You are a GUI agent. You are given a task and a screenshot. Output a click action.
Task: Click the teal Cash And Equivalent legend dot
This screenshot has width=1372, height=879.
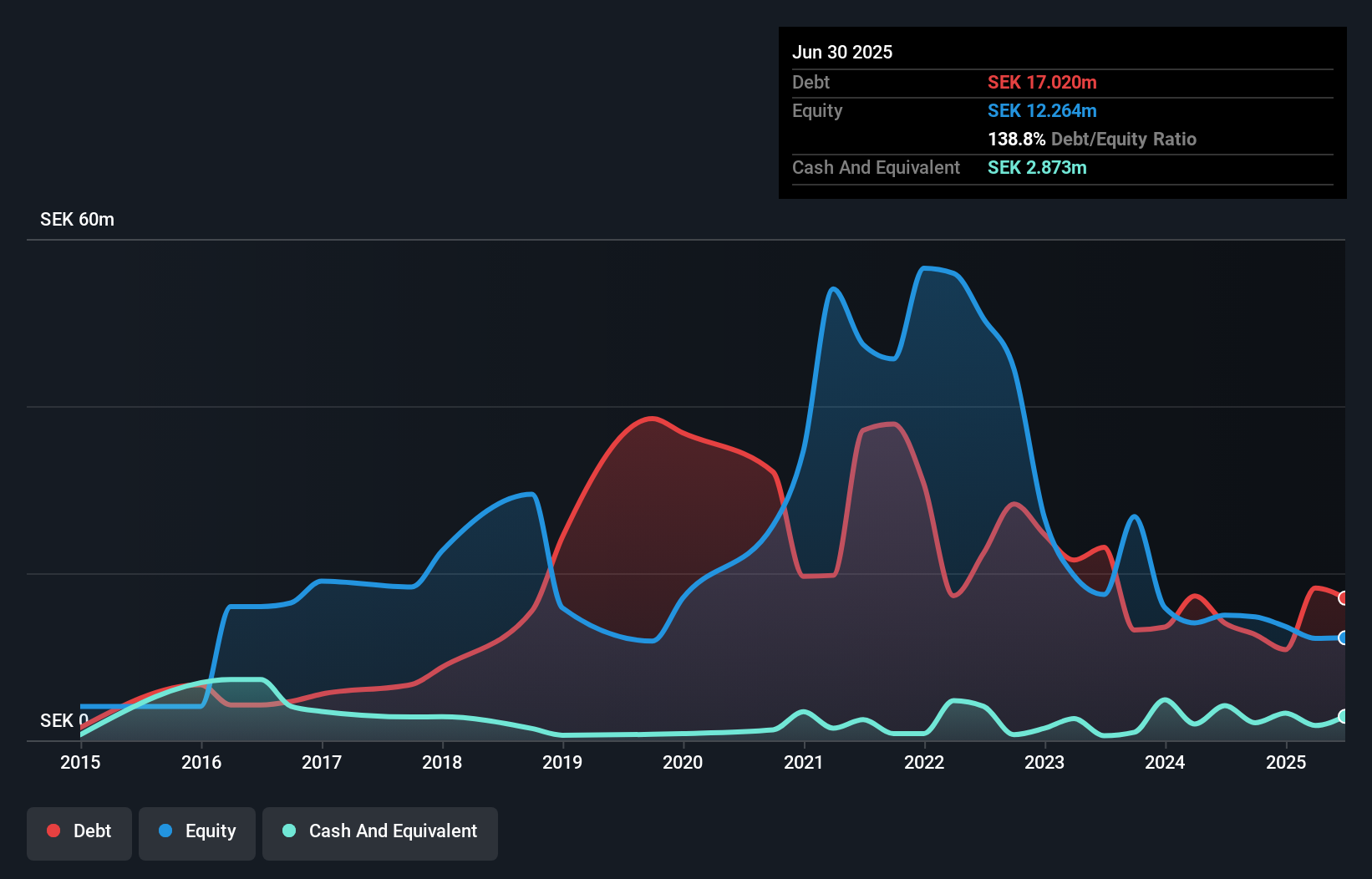pos(287,831)
